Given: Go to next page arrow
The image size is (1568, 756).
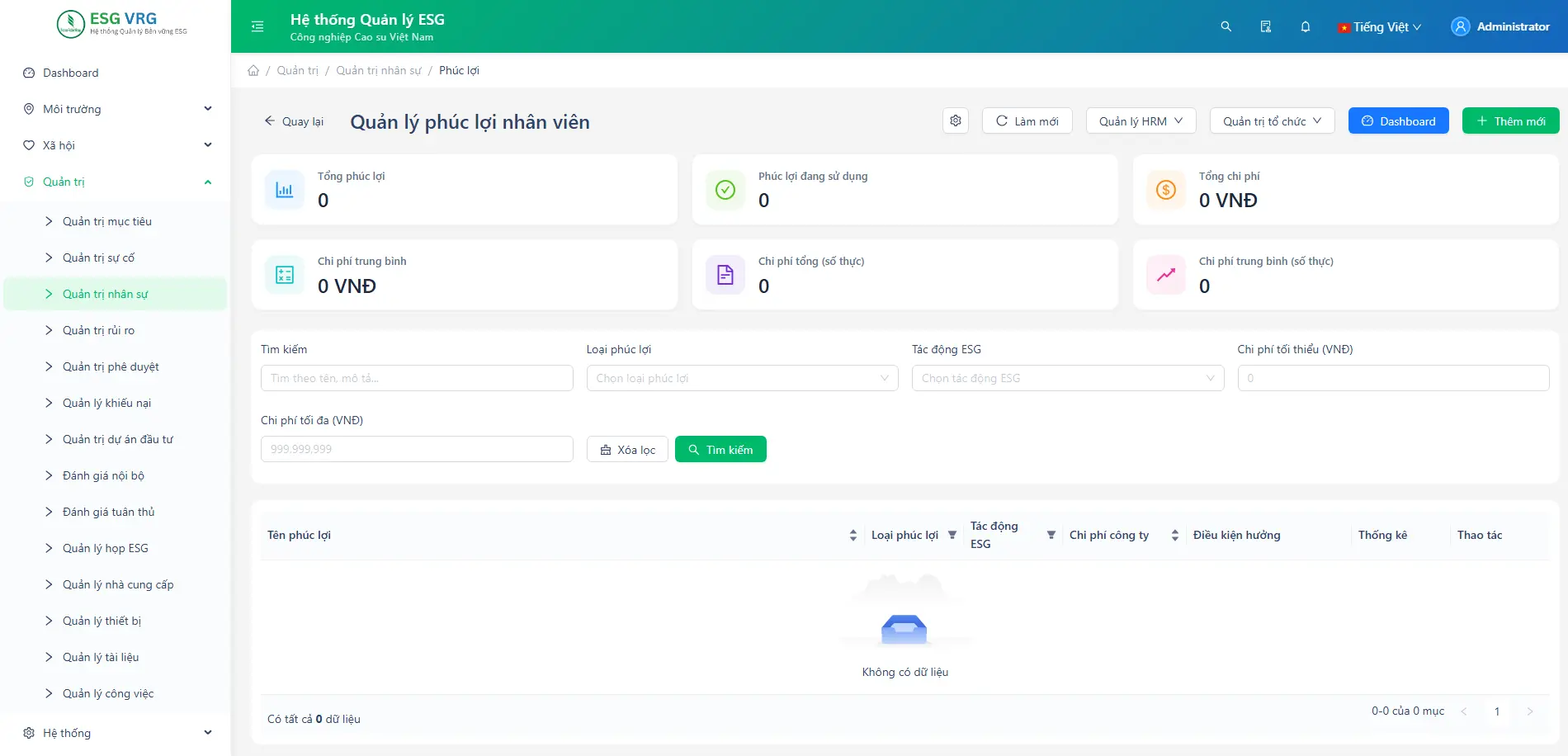Looking at the screenshot, I should (1530, 711).
